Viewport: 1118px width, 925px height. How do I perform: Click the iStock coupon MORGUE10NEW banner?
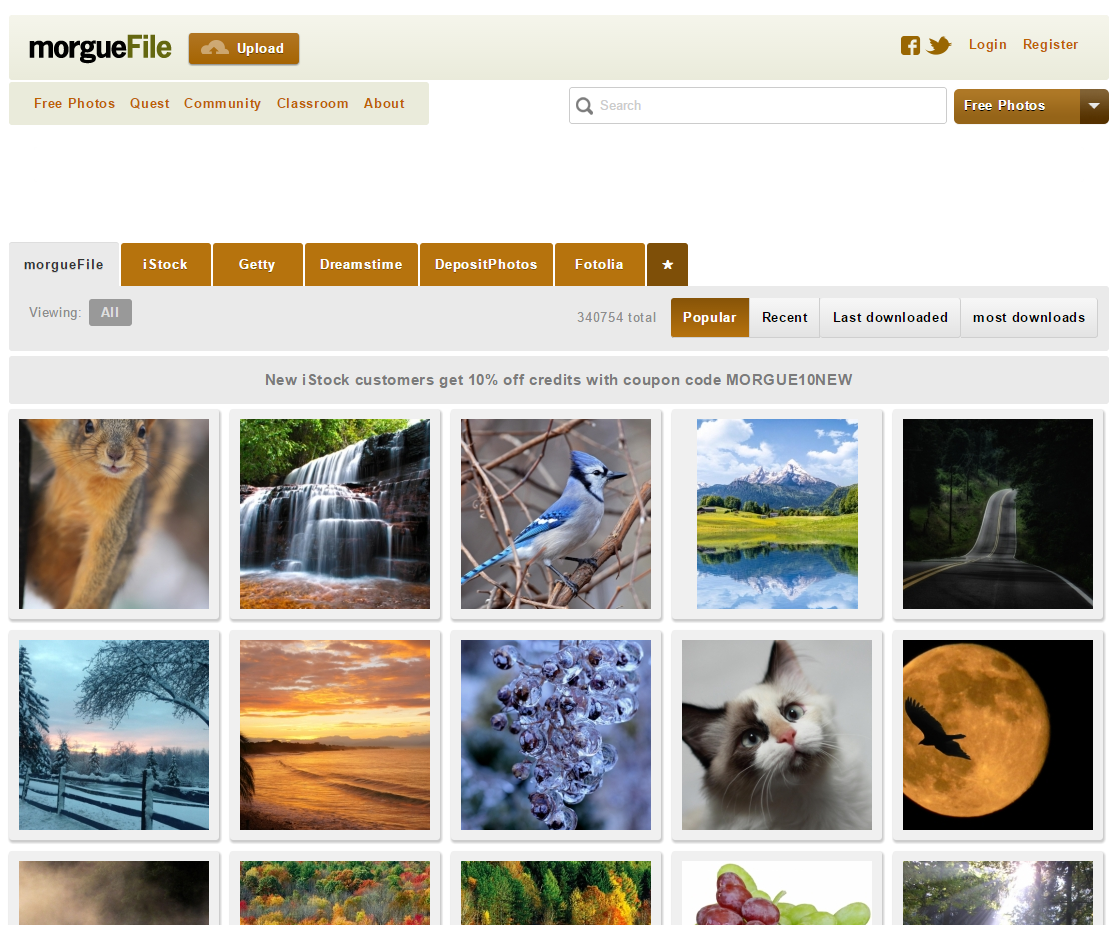[559, 380]
